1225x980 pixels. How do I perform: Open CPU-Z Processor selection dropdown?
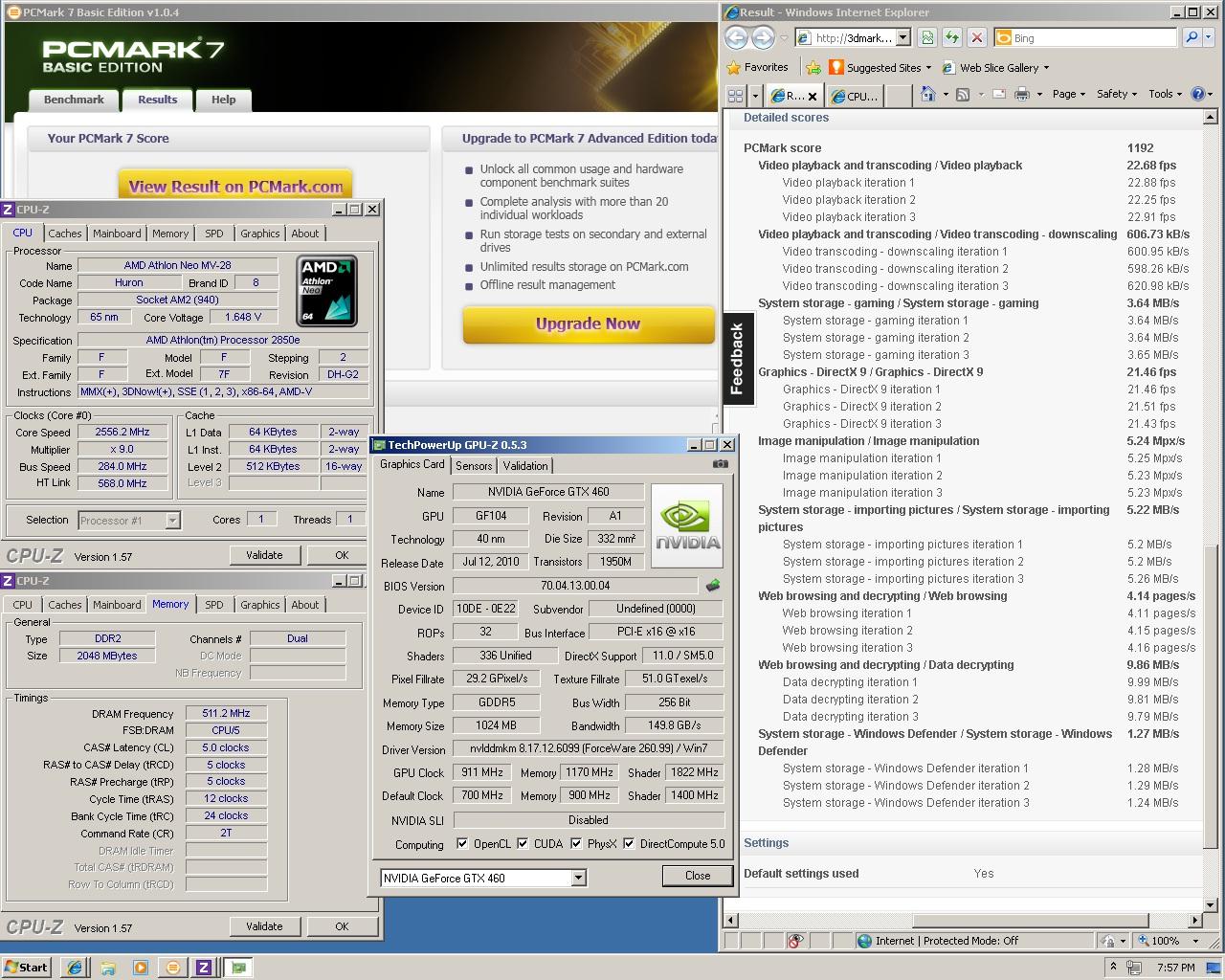(172, 520)
